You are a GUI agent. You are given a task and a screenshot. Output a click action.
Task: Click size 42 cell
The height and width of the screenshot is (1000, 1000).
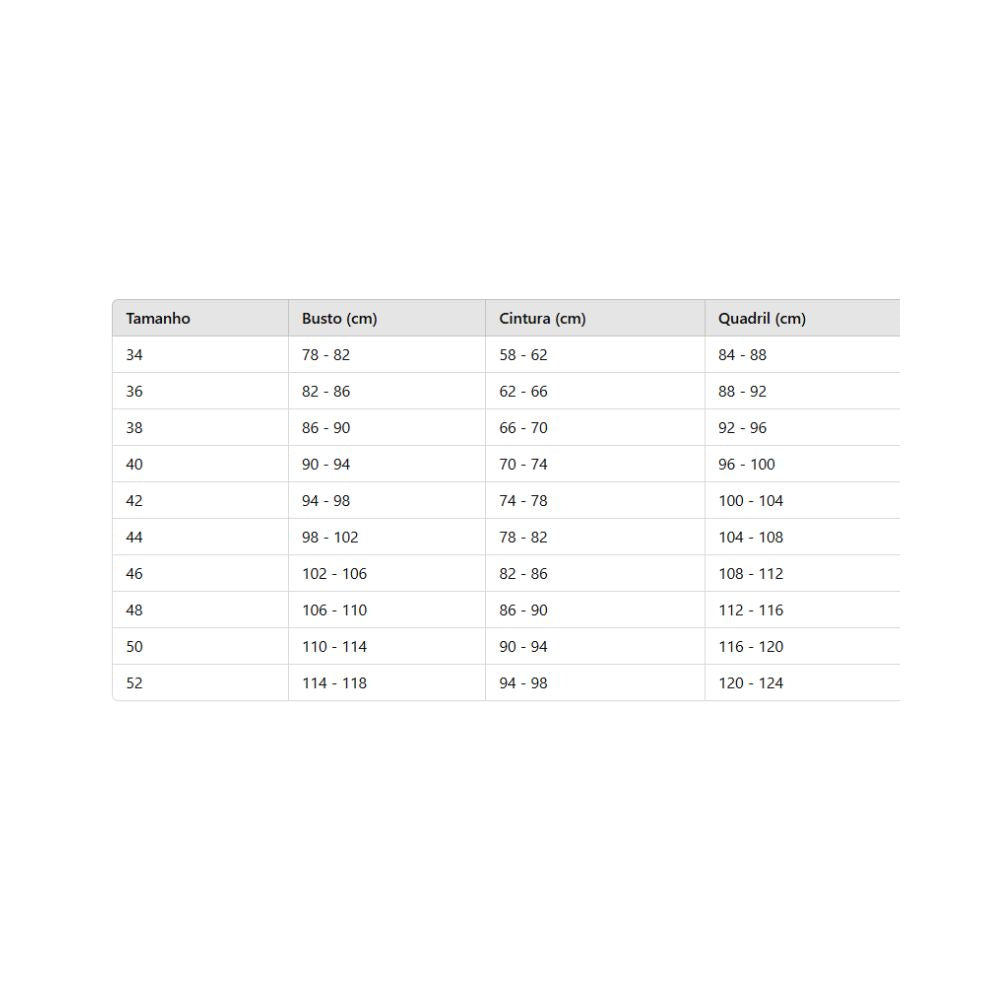135,501
